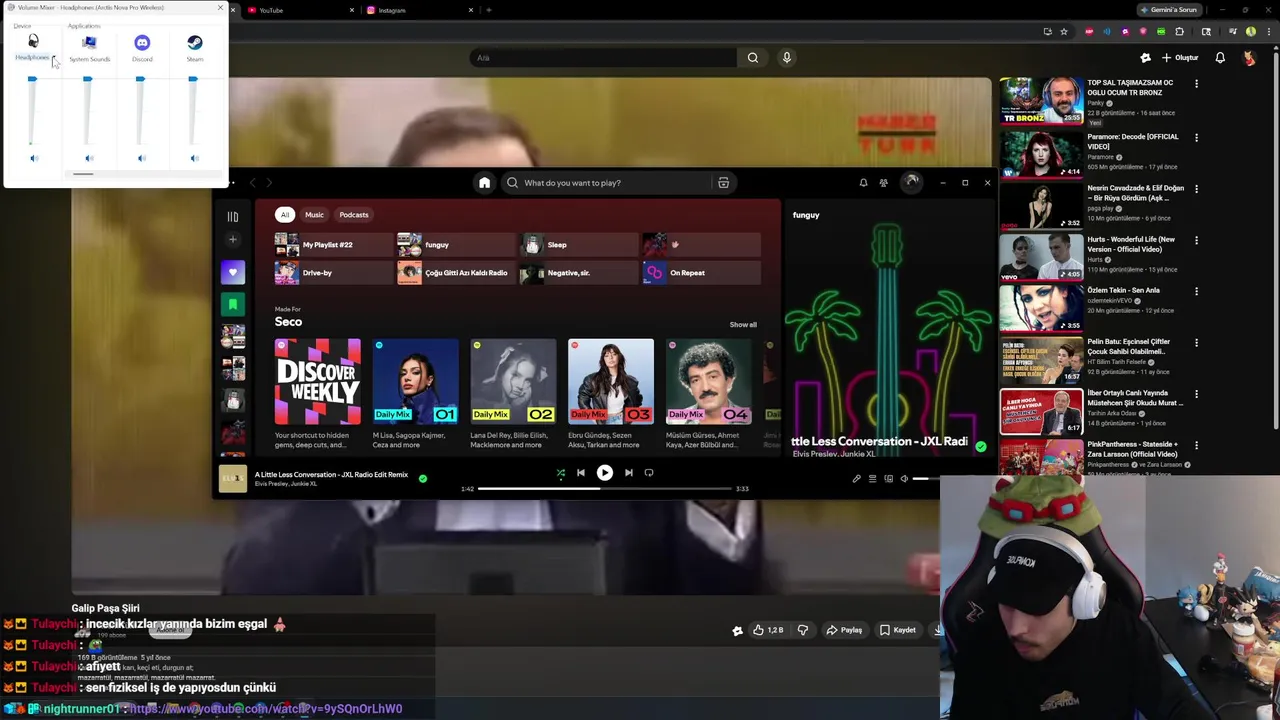
Task: Click the plus Create icon in Spotify sidebar
Action: (233, 240)
